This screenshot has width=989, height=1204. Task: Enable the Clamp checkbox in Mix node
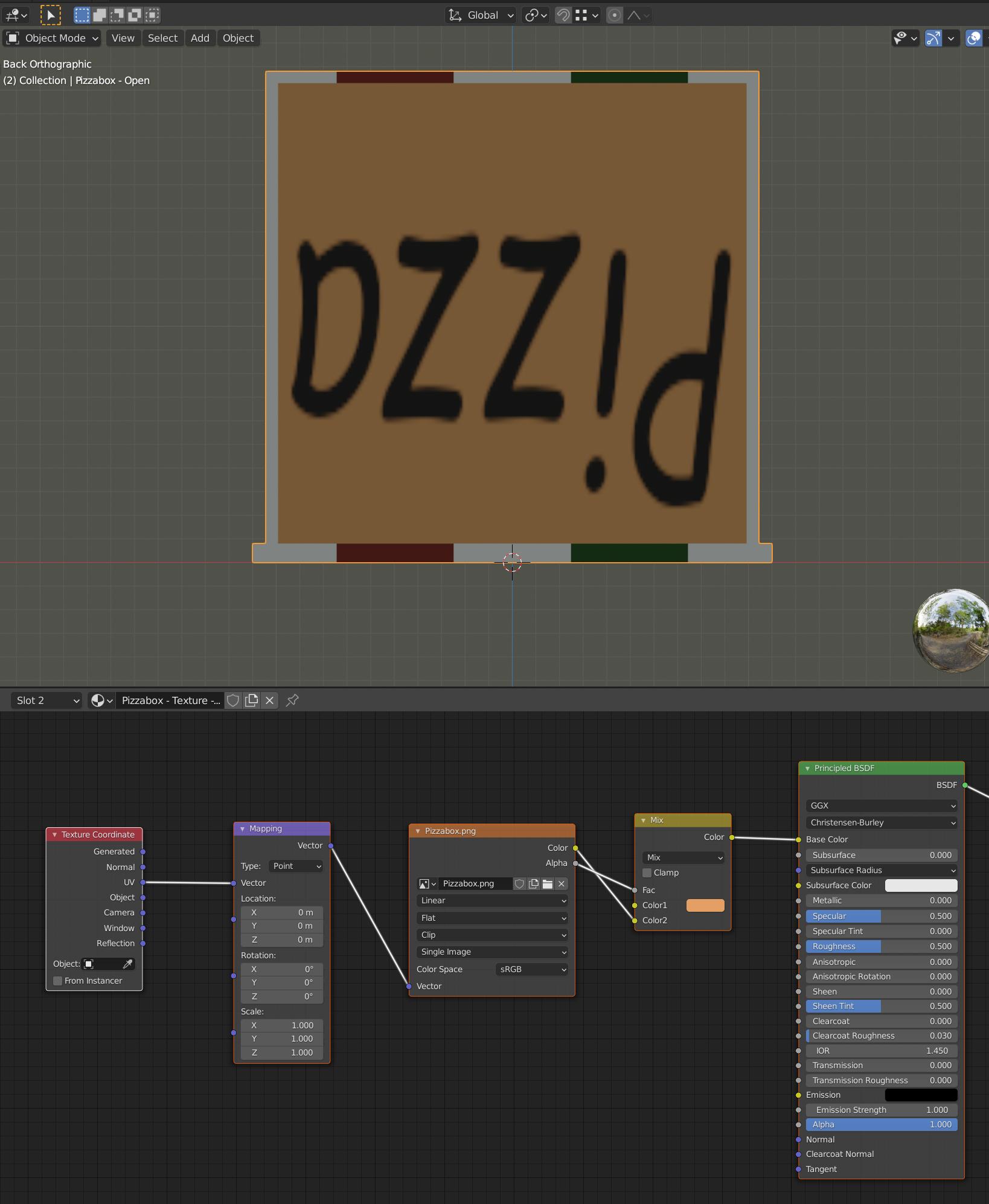(647, 873)
